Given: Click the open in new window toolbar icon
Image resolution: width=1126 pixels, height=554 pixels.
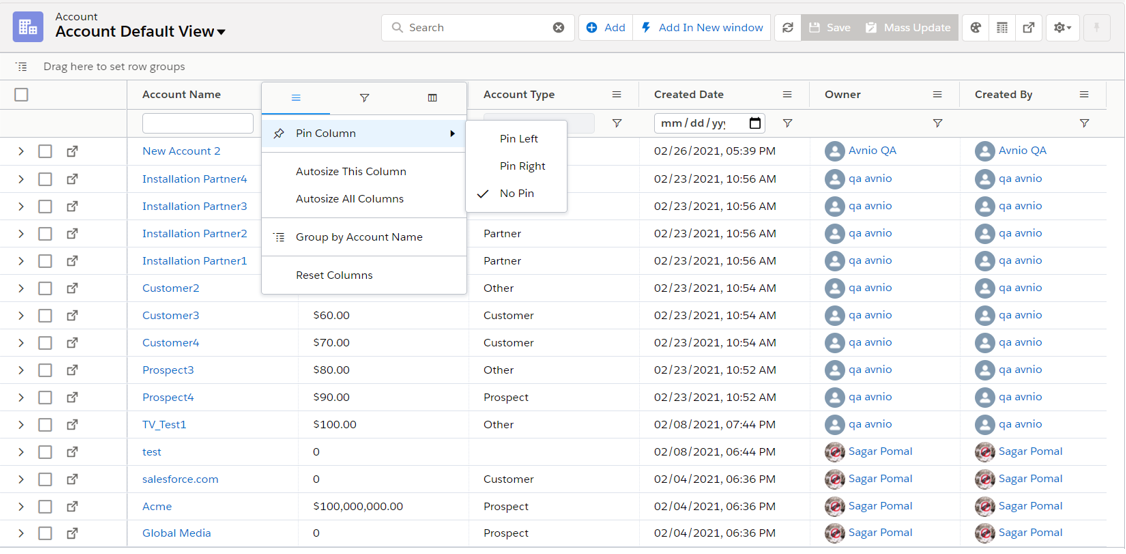Looking at the screenshot, I should point(1028,28).
